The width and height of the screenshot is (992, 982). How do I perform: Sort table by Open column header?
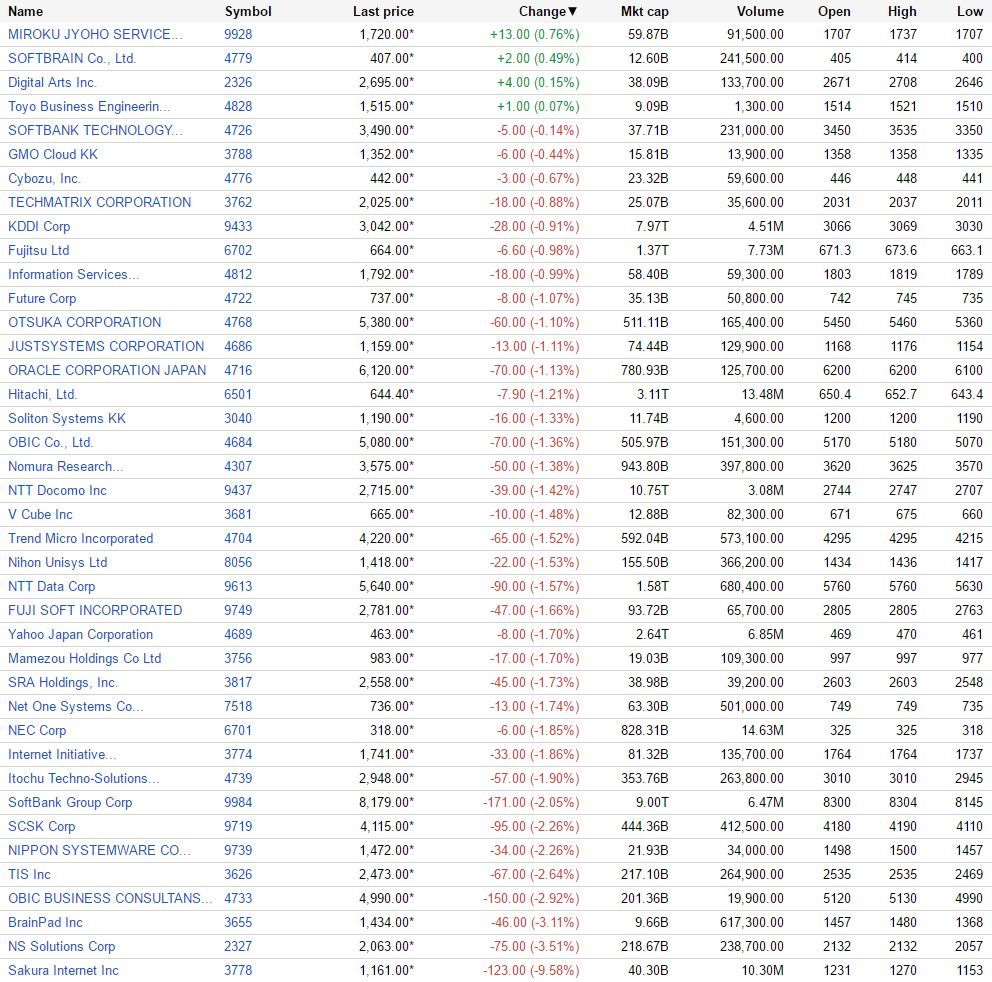tap(834, 11)
